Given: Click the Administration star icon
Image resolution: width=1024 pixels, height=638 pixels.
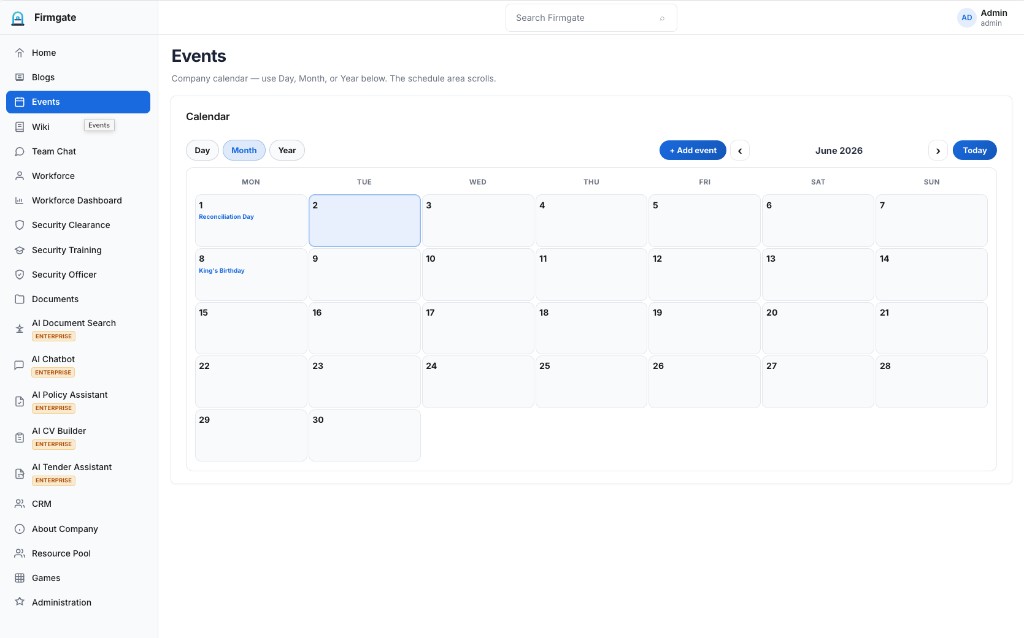Looking at the screenshot, I should point(20,601).
